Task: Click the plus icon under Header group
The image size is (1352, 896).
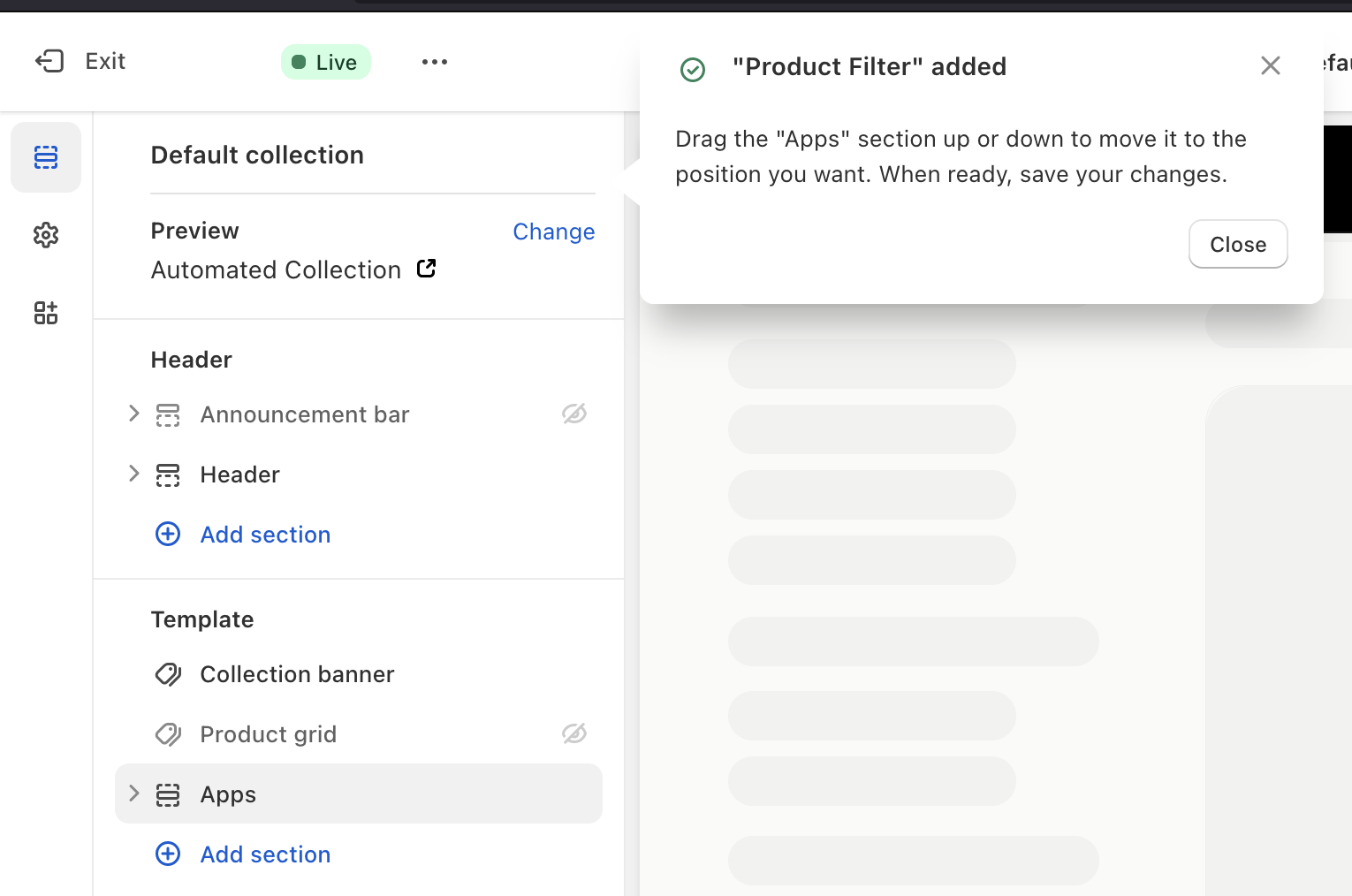Action: tap(168, 534)
